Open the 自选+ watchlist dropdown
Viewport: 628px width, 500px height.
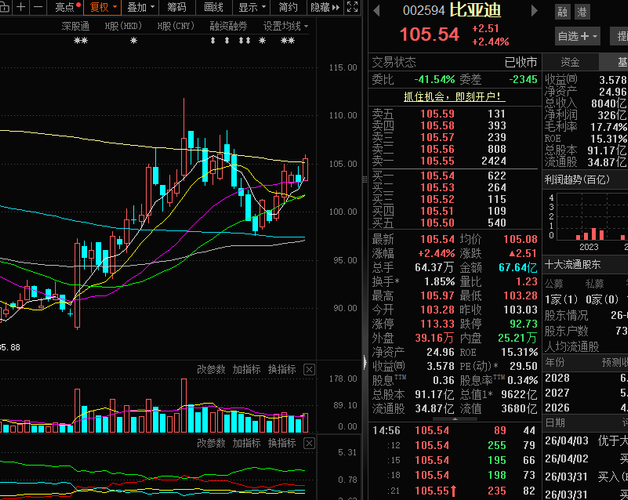pos(577,36)
